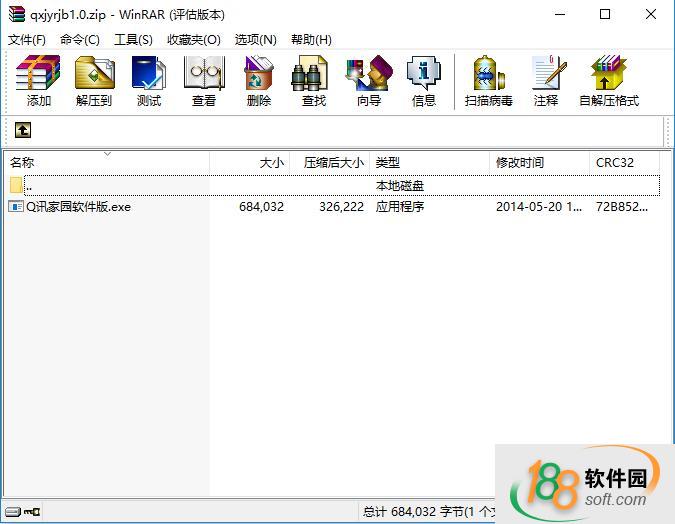Open the 选项(N) menu
The width and height of the screenshot is (675, 524).
click(255, 40)
